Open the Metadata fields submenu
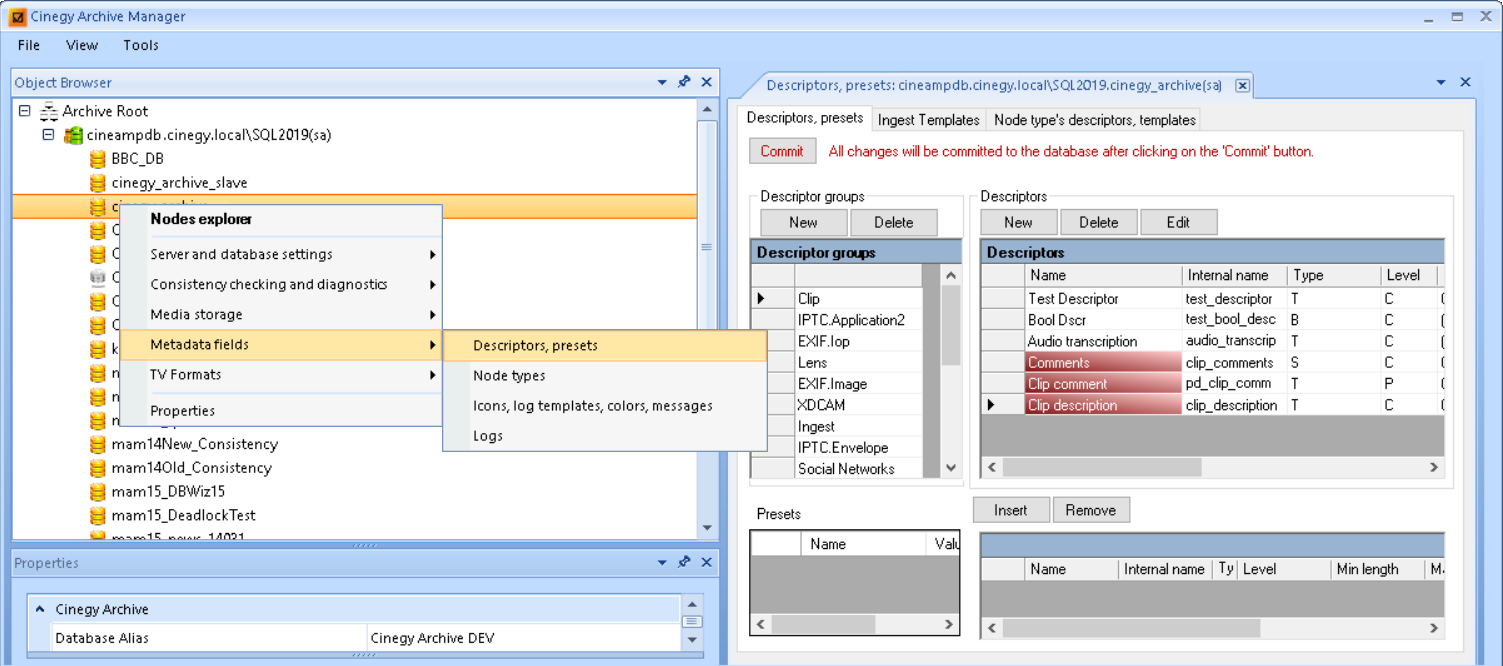The width and height of the screenshot is (1503, 666). coord(281,345)
